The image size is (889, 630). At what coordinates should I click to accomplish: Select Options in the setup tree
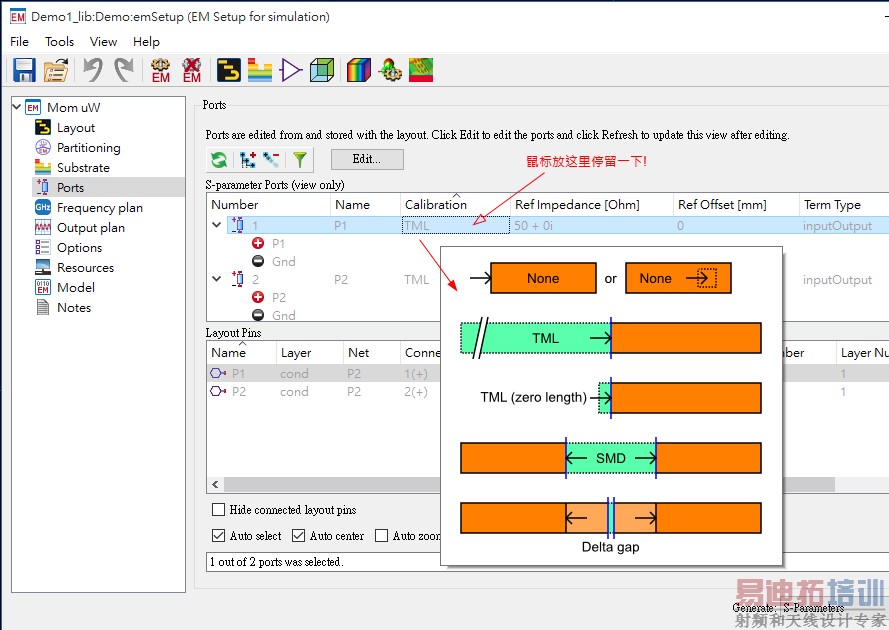79,248
